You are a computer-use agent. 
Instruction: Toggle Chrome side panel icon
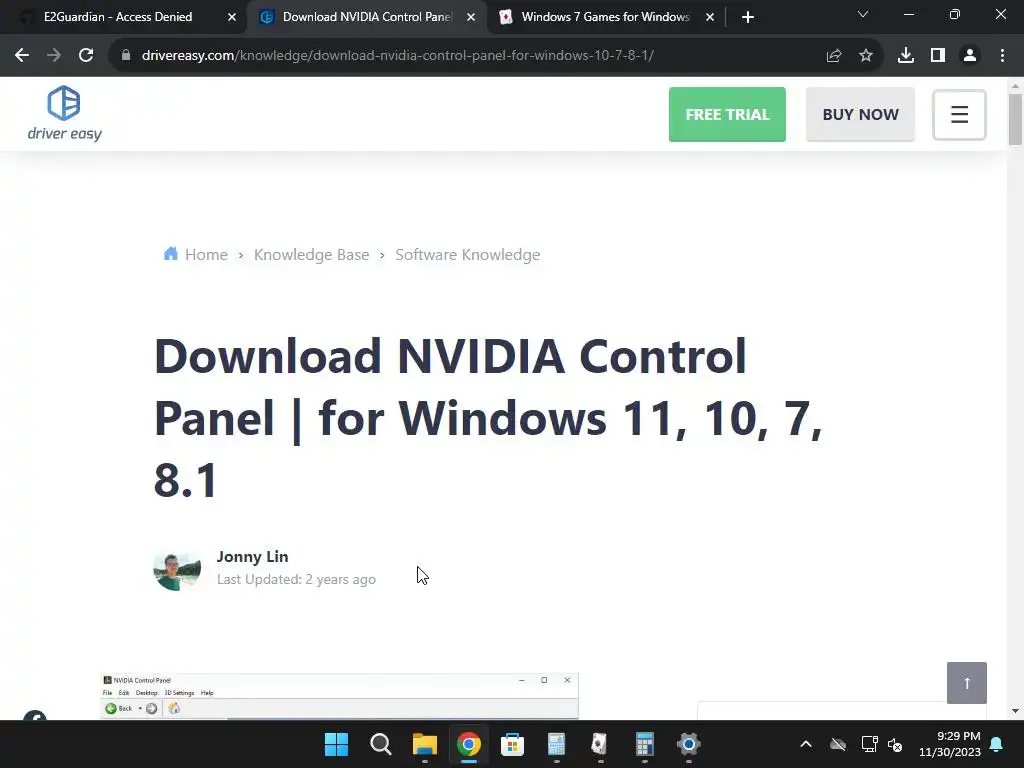[x=938, y=56]
